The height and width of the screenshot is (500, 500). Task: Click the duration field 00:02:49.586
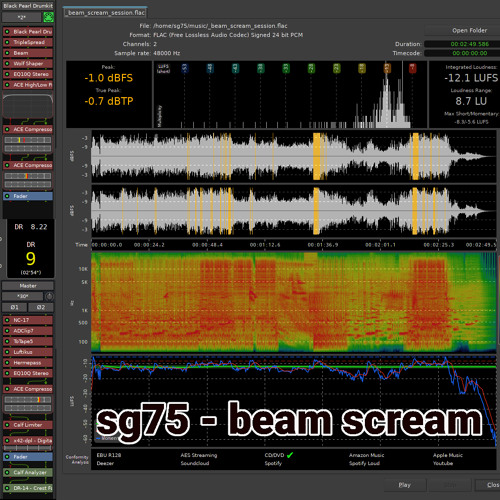pos(462,44)
